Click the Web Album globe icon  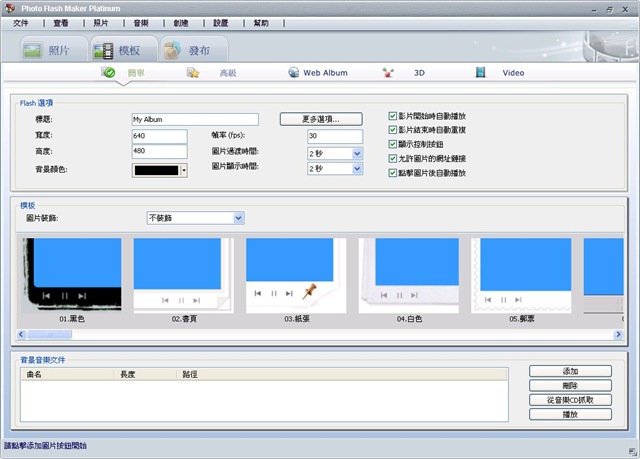click(x=293, y=73)
